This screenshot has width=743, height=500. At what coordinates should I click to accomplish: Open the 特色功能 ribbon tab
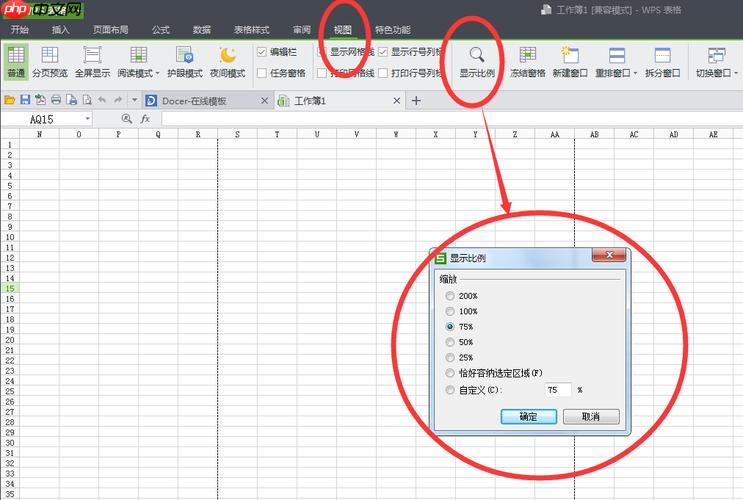[x=393, y=30]
